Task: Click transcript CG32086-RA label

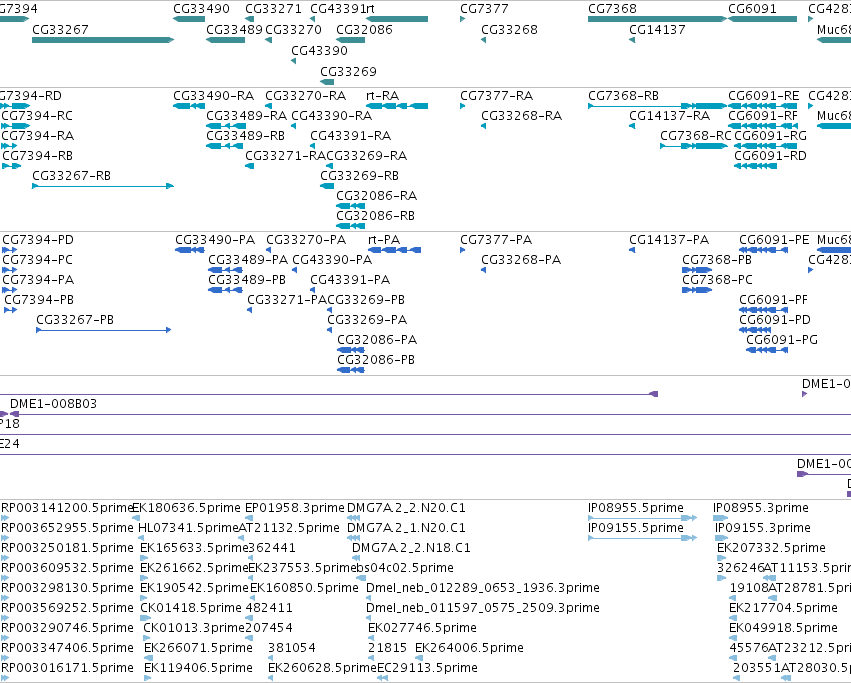Action: (377, 196)
